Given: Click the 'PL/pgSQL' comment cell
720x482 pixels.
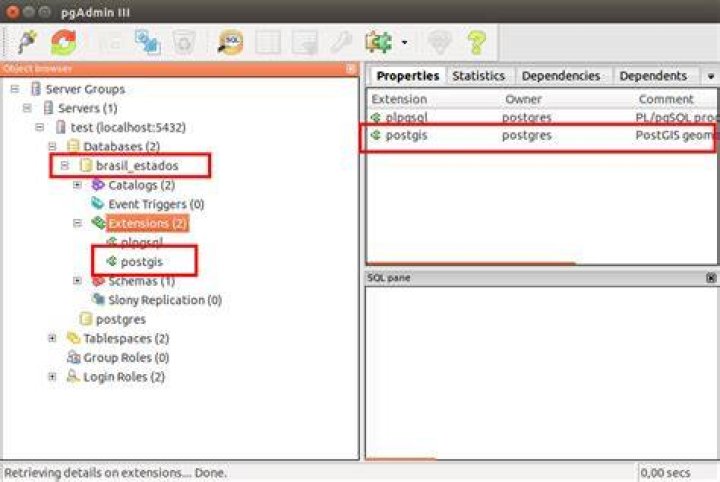Looking at the screenshot, I should (675, 118).
